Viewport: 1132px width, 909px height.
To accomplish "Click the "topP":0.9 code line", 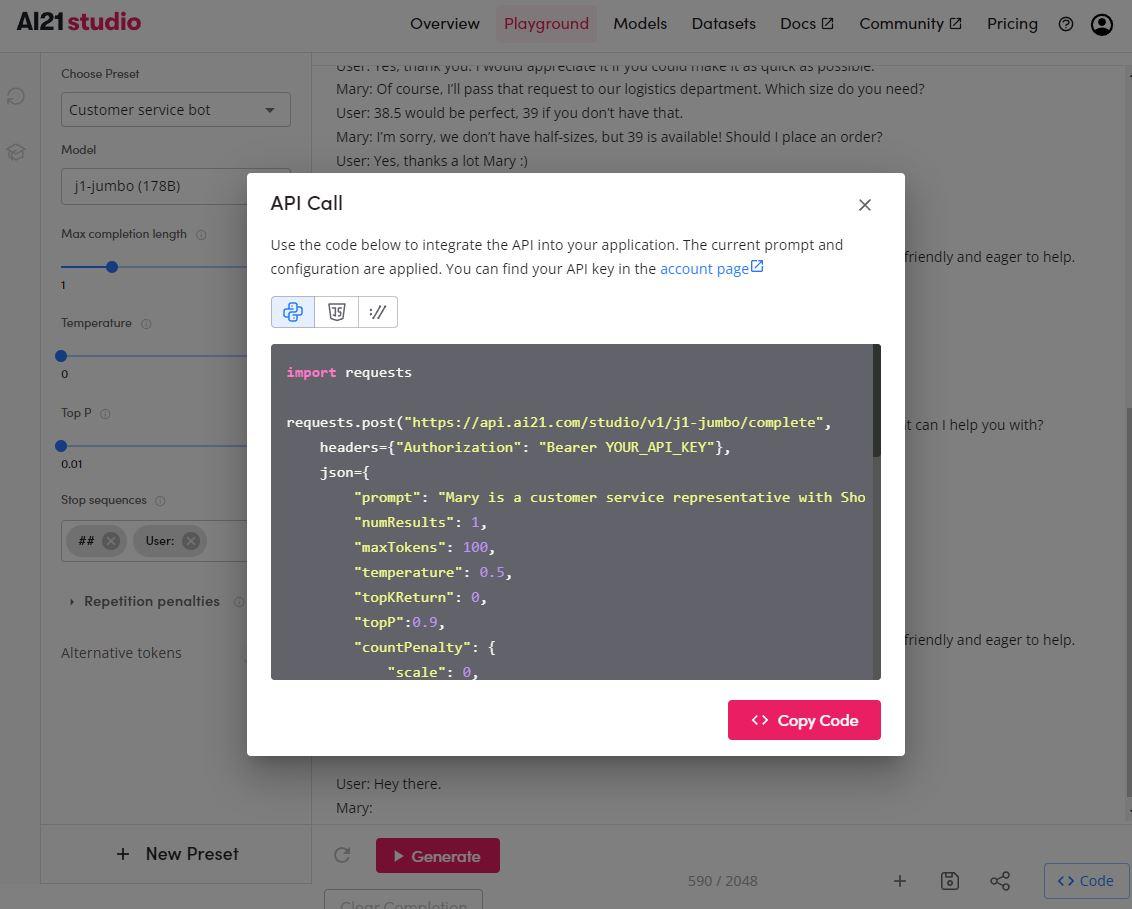I will click(399, 622).
